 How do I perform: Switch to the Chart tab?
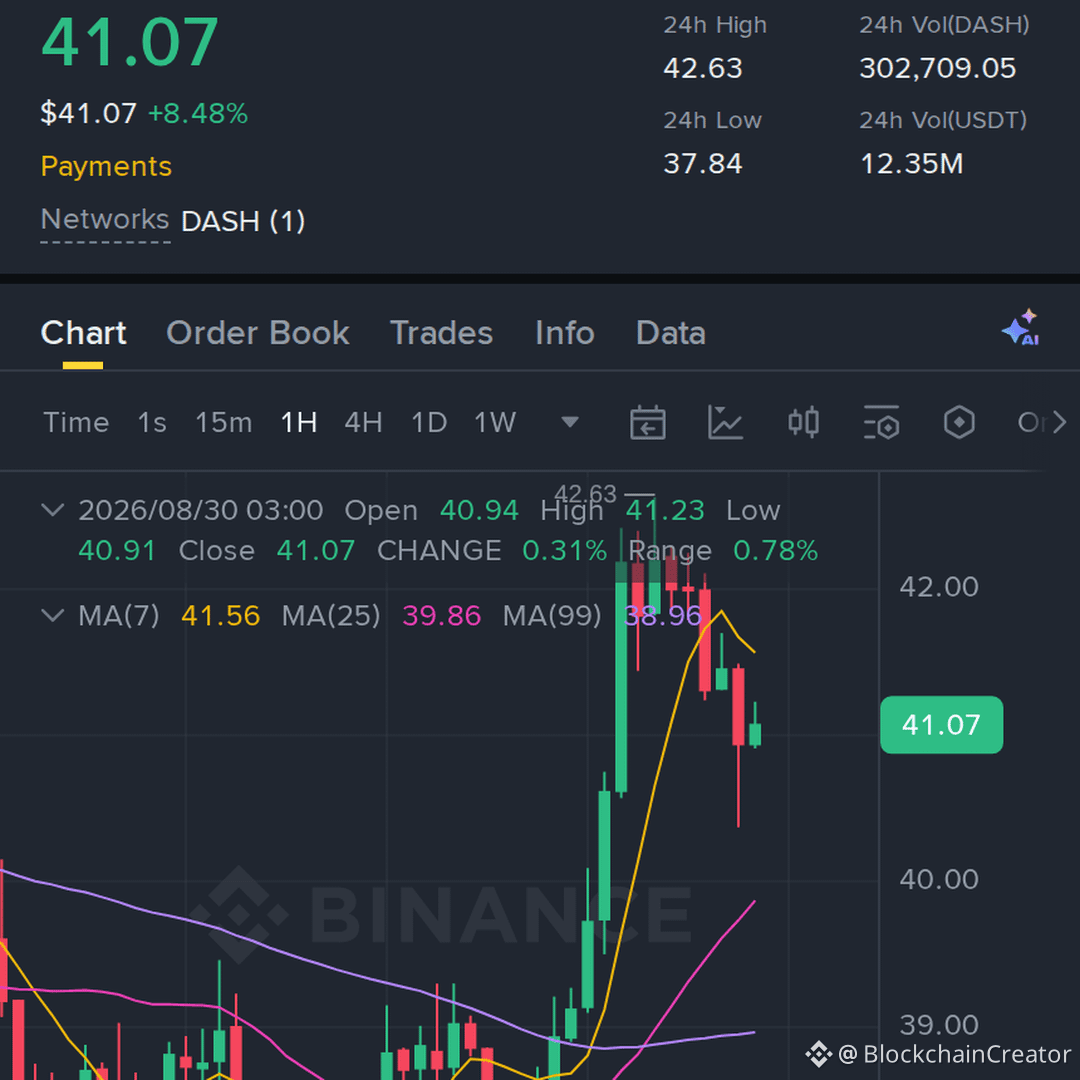pyautogui.click(x=83, y=333)
